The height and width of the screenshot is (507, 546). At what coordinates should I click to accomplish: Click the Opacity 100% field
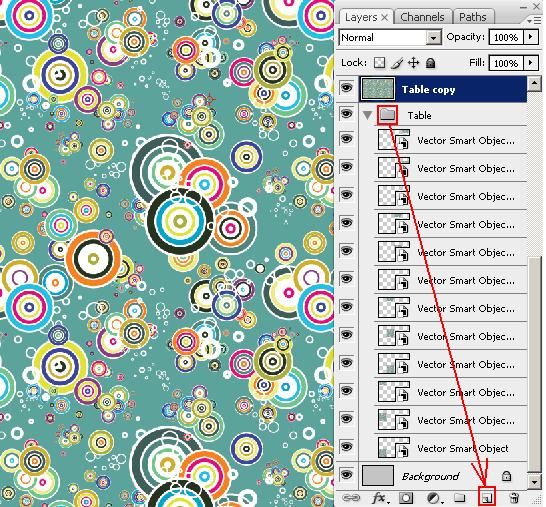[x=506, y=37]
